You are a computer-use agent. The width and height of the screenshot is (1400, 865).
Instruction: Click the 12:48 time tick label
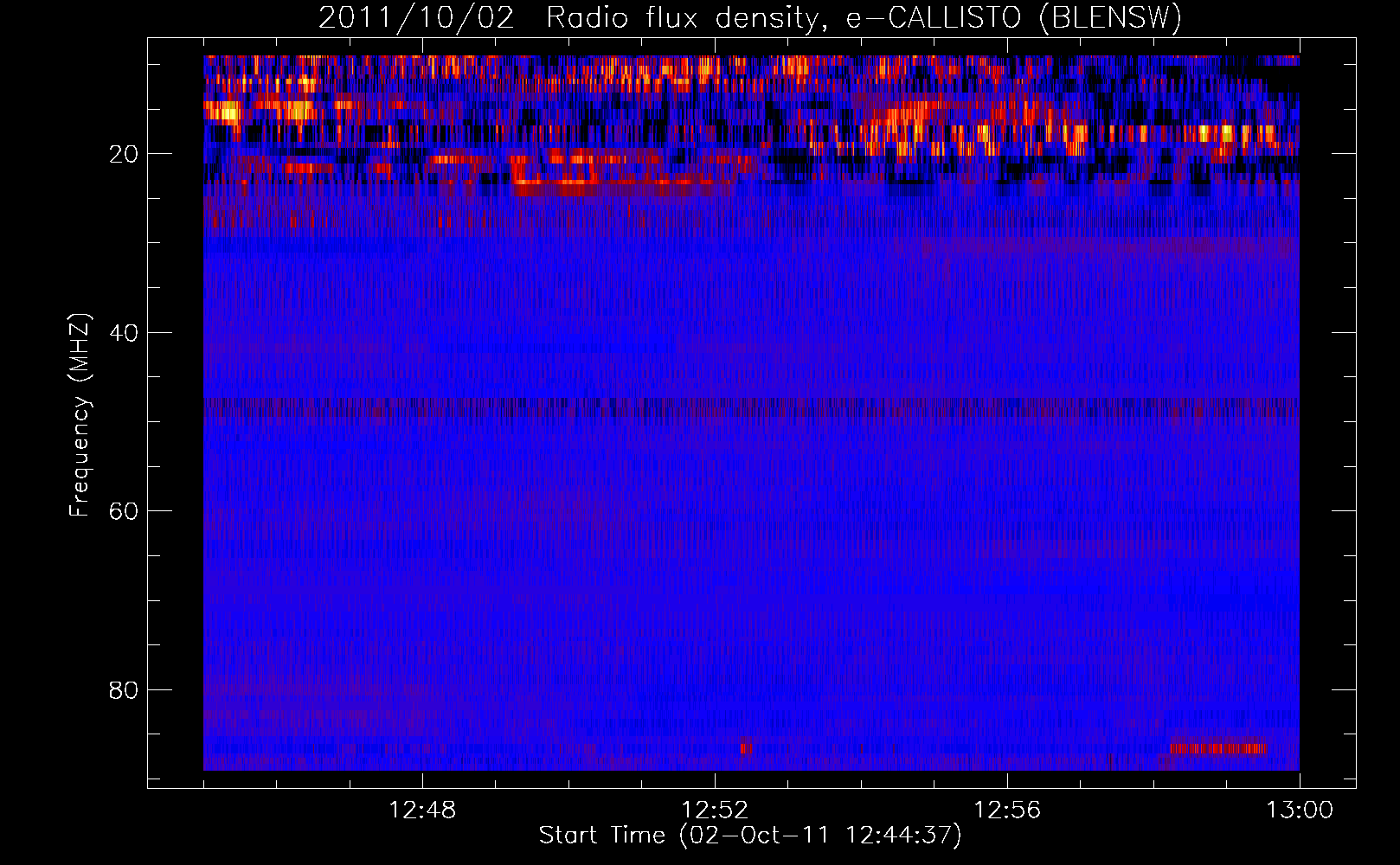[x=422, y=811]
